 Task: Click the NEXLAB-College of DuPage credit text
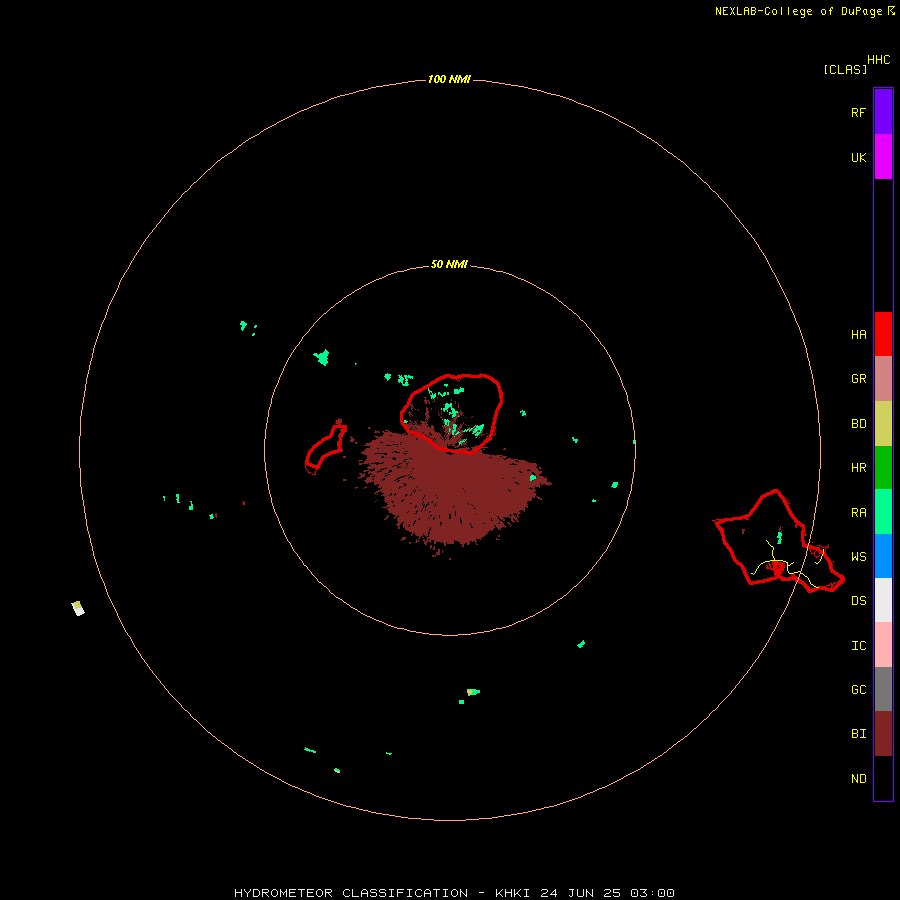tap(798, 11)
